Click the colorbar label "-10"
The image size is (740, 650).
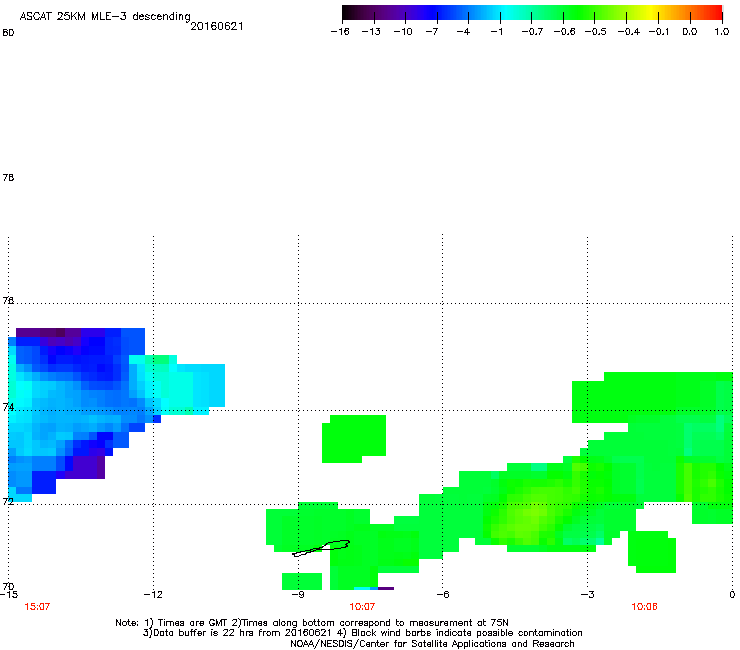click(x=403, y=32)
